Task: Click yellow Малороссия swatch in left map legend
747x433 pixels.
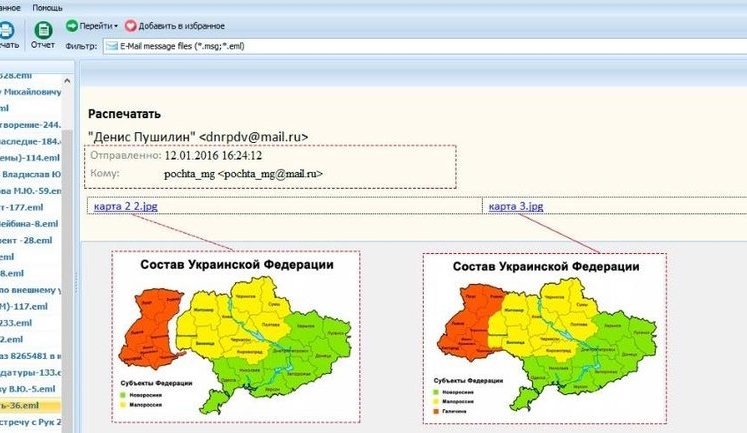Action: 123,405
